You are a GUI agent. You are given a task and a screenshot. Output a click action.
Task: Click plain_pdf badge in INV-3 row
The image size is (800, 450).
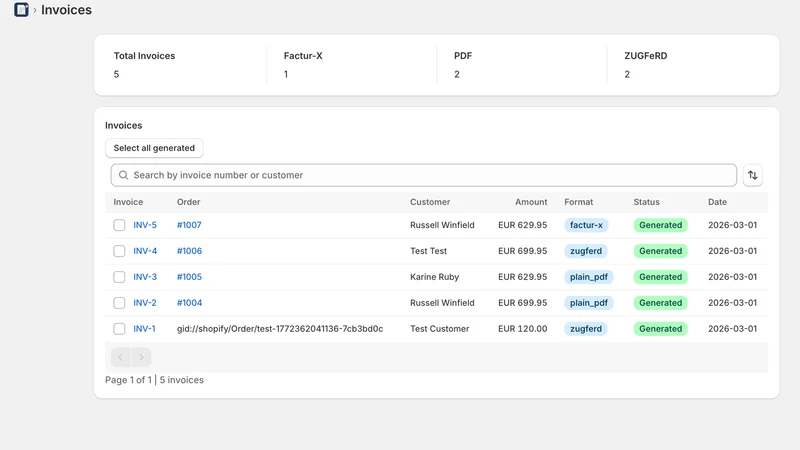(x=589, y=277)
